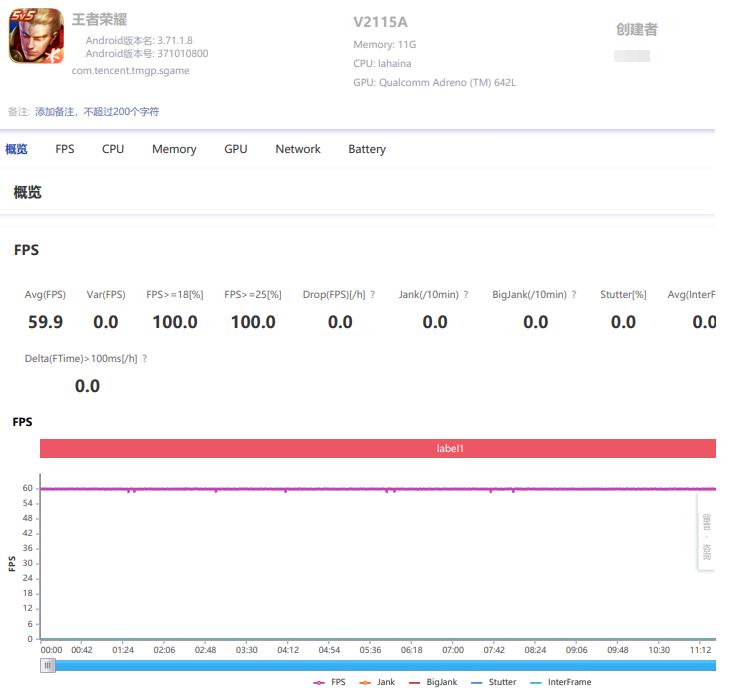The image size is (732, 688).
Task: Toggle the Jank series in chart legend
Action: (377, 682)
